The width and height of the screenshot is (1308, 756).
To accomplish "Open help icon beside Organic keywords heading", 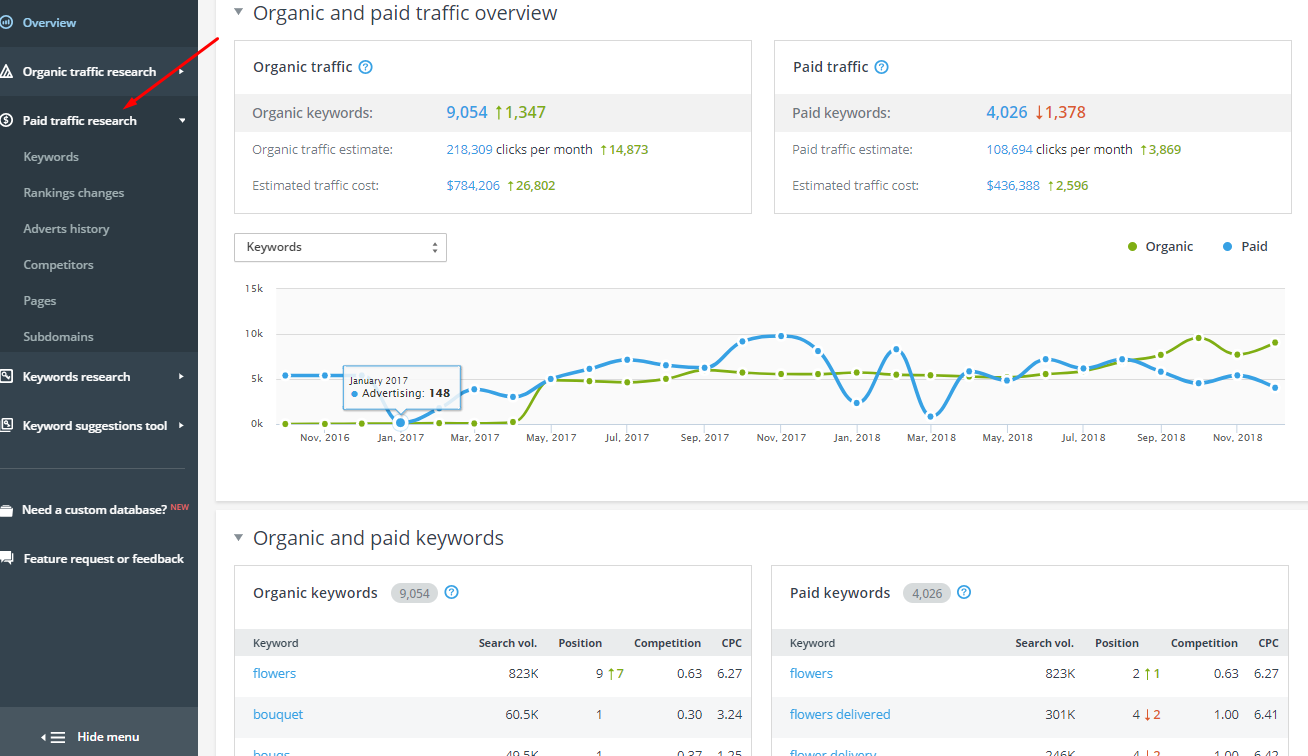I will pos(451,592).
